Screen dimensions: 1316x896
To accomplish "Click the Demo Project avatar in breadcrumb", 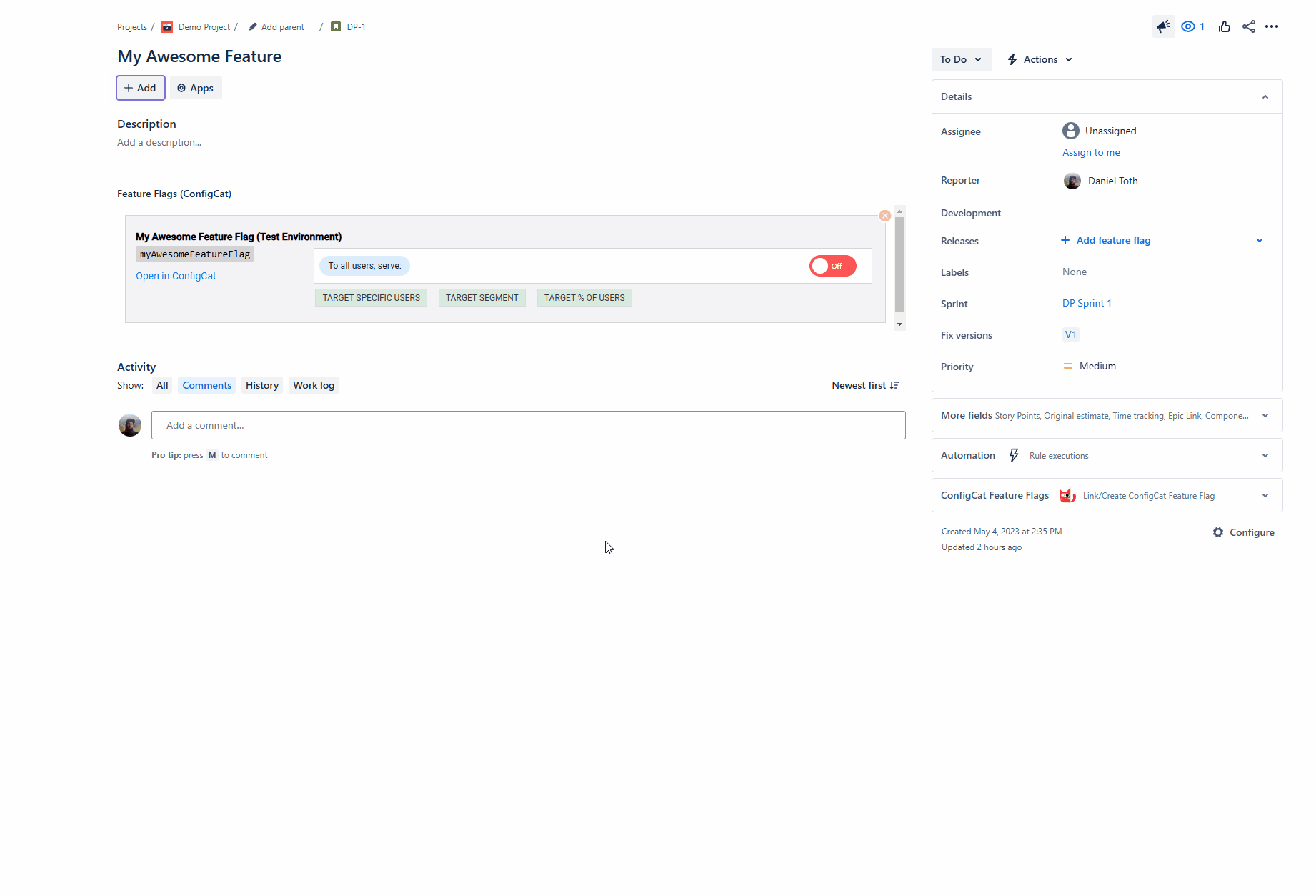I will [166, 26].
